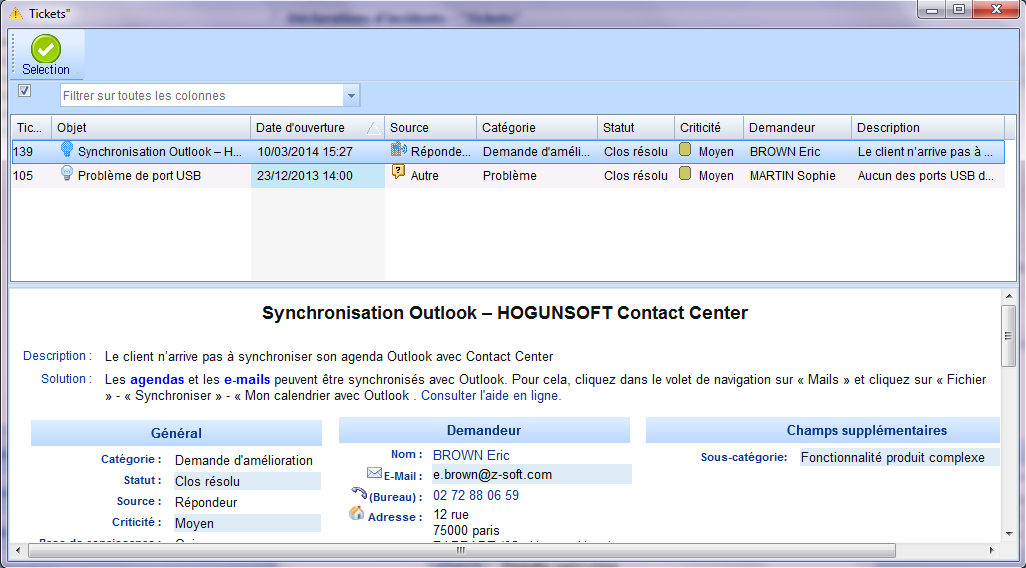Open the Consulter l'aide en ligne link
1026x568 pixels.
(x=491, y=396)
